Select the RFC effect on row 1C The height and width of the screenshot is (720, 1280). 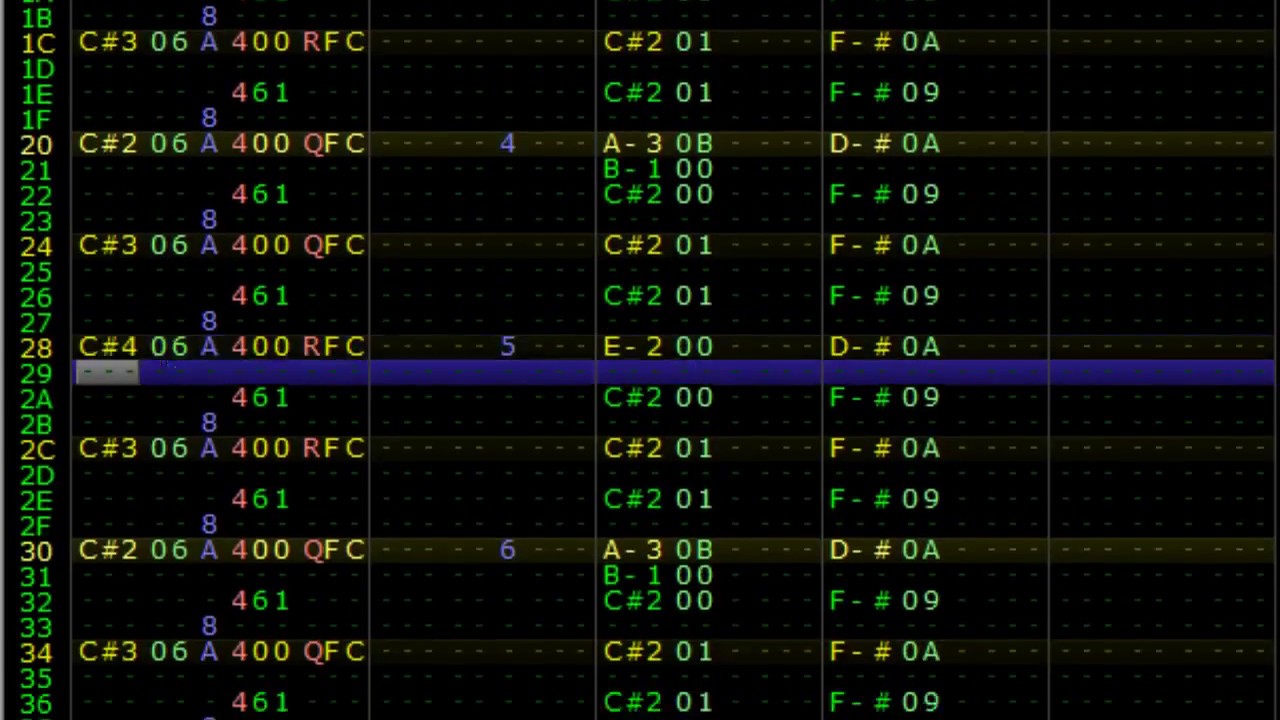pos(334,42)
